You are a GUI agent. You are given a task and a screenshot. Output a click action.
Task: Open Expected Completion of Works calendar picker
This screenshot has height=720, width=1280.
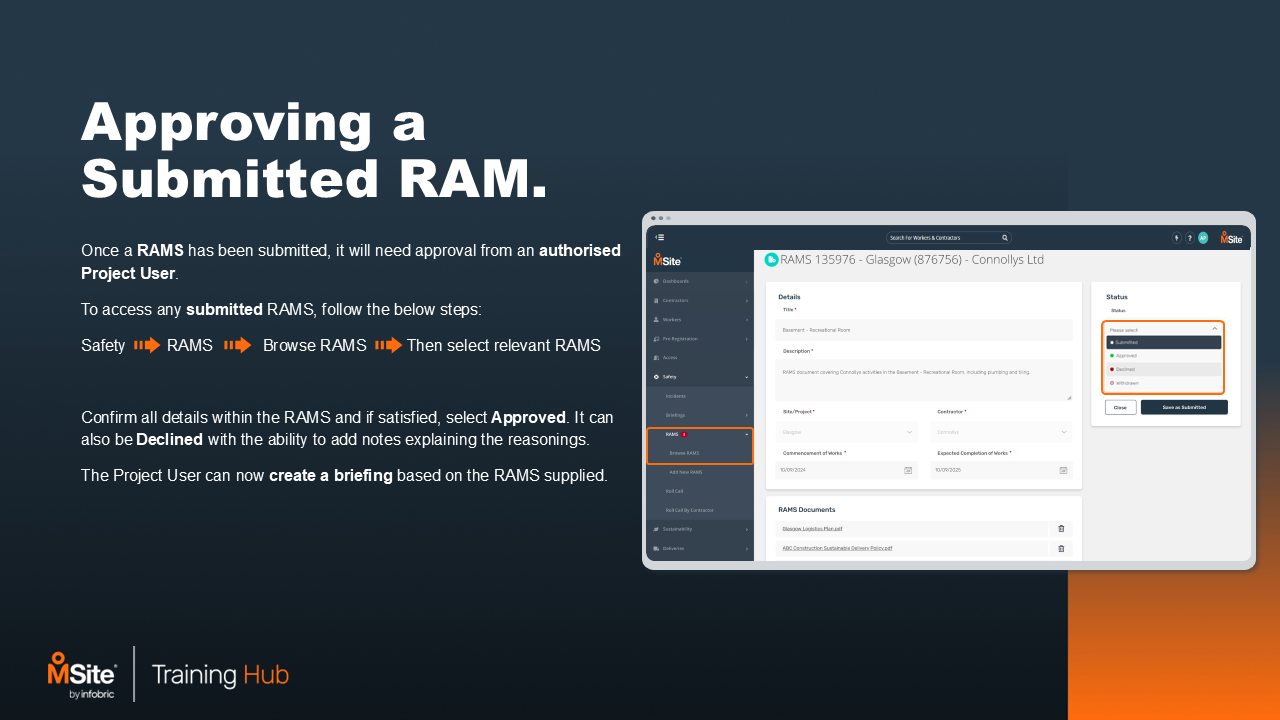(x=1063, y=470)
